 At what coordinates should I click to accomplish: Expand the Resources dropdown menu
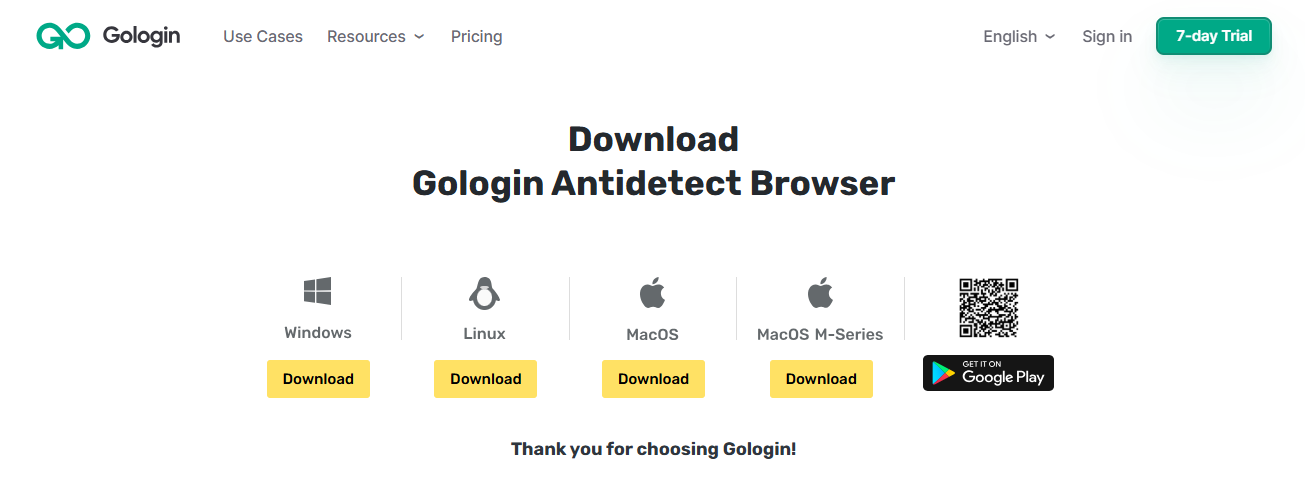[x=366, y=37]
